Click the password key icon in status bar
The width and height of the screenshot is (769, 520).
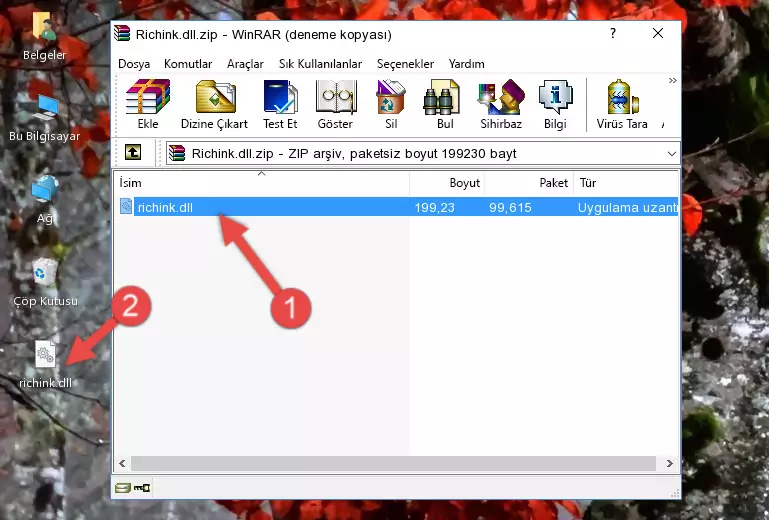coord(142,488)
